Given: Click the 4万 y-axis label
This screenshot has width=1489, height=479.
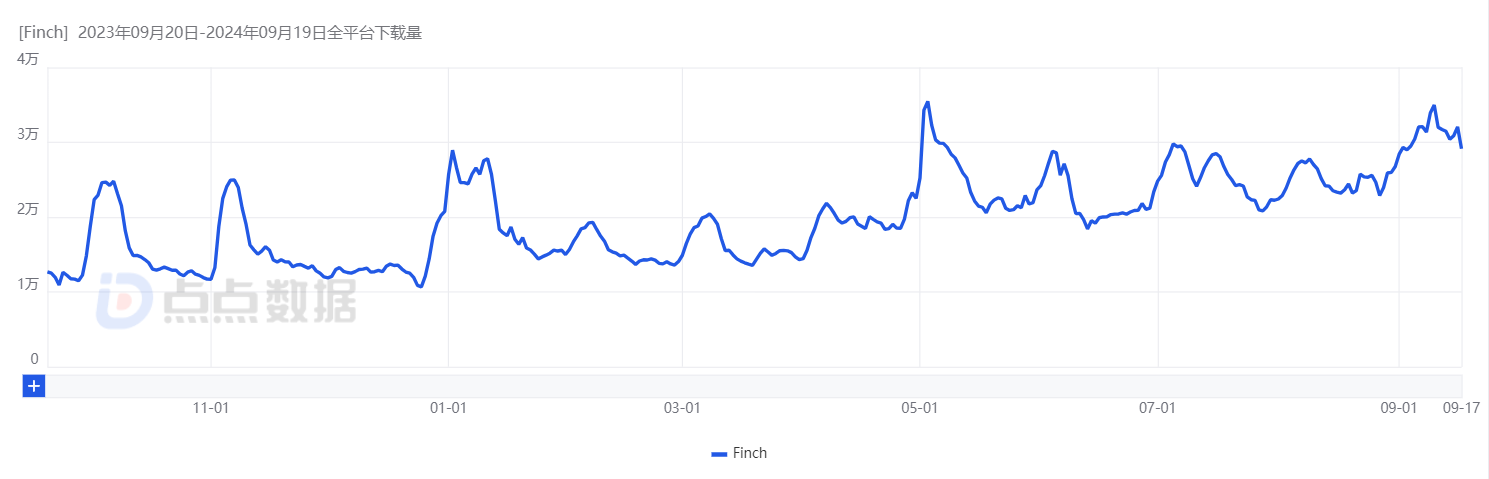Looking at the screenshot, I should [x=28, y=59].
